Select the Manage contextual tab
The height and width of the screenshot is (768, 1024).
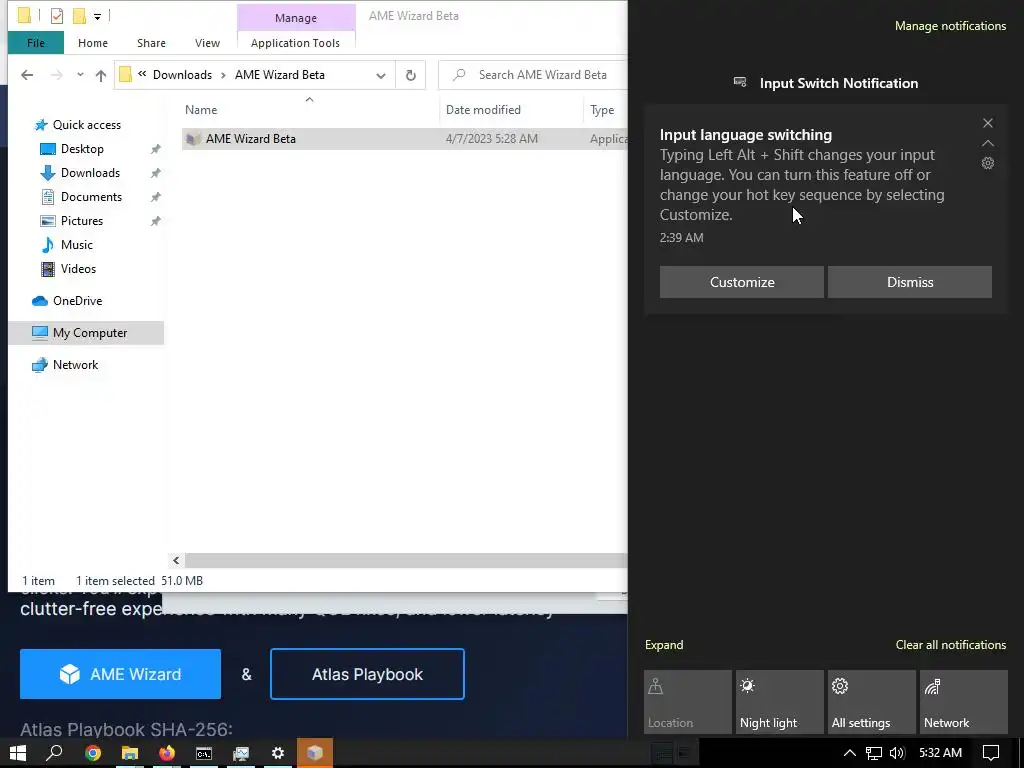coord(296,18)
